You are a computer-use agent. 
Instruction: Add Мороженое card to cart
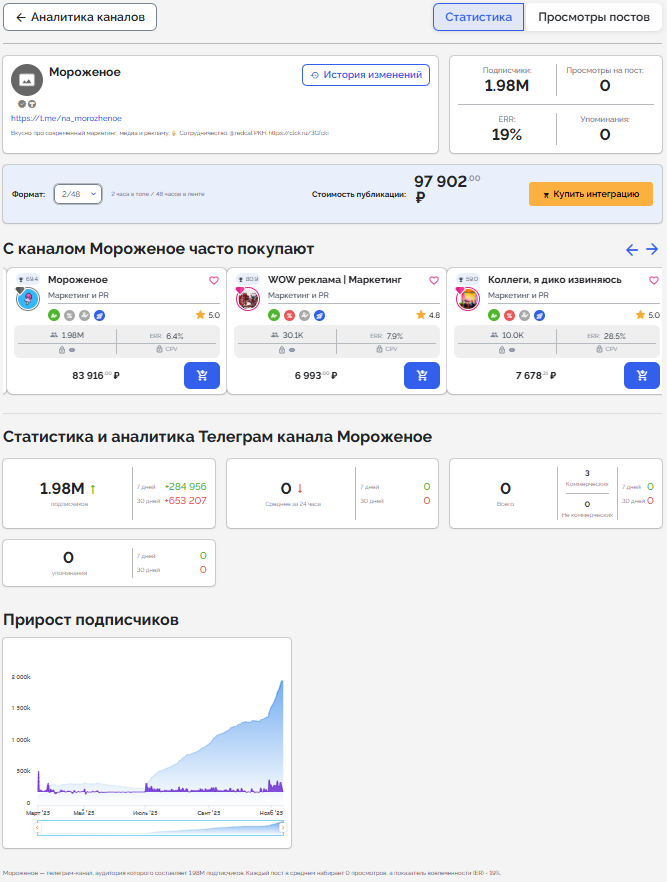click(202, 375)
